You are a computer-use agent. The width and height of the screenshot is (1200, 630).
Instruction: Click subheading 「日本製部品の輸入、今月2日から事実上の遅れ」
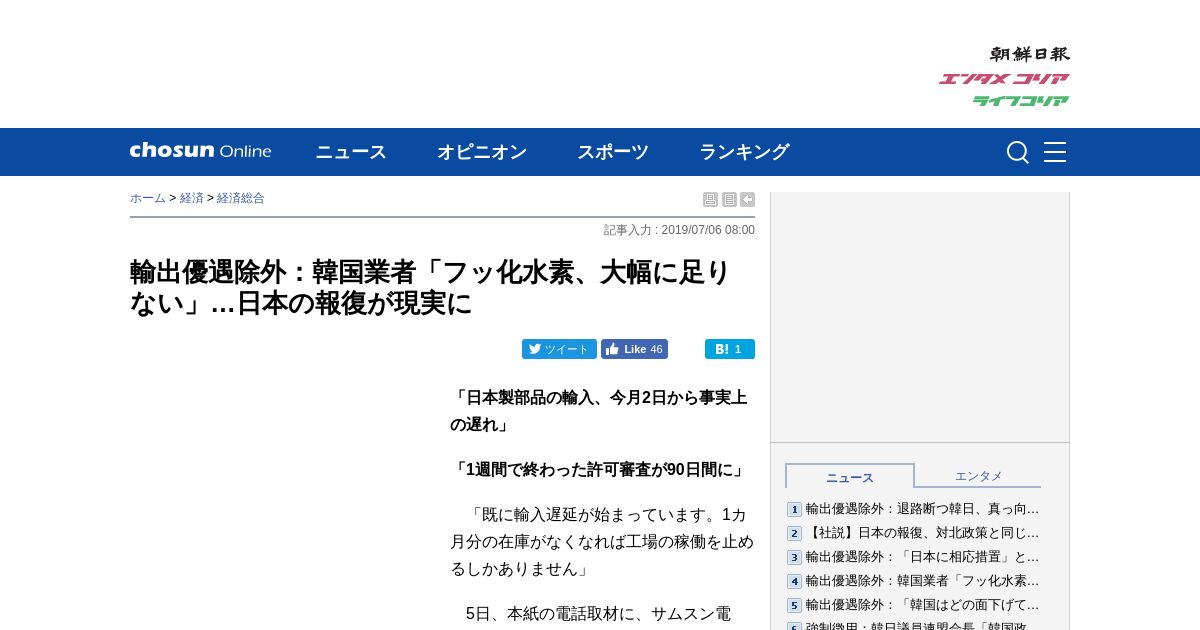[x=599, y=411]
